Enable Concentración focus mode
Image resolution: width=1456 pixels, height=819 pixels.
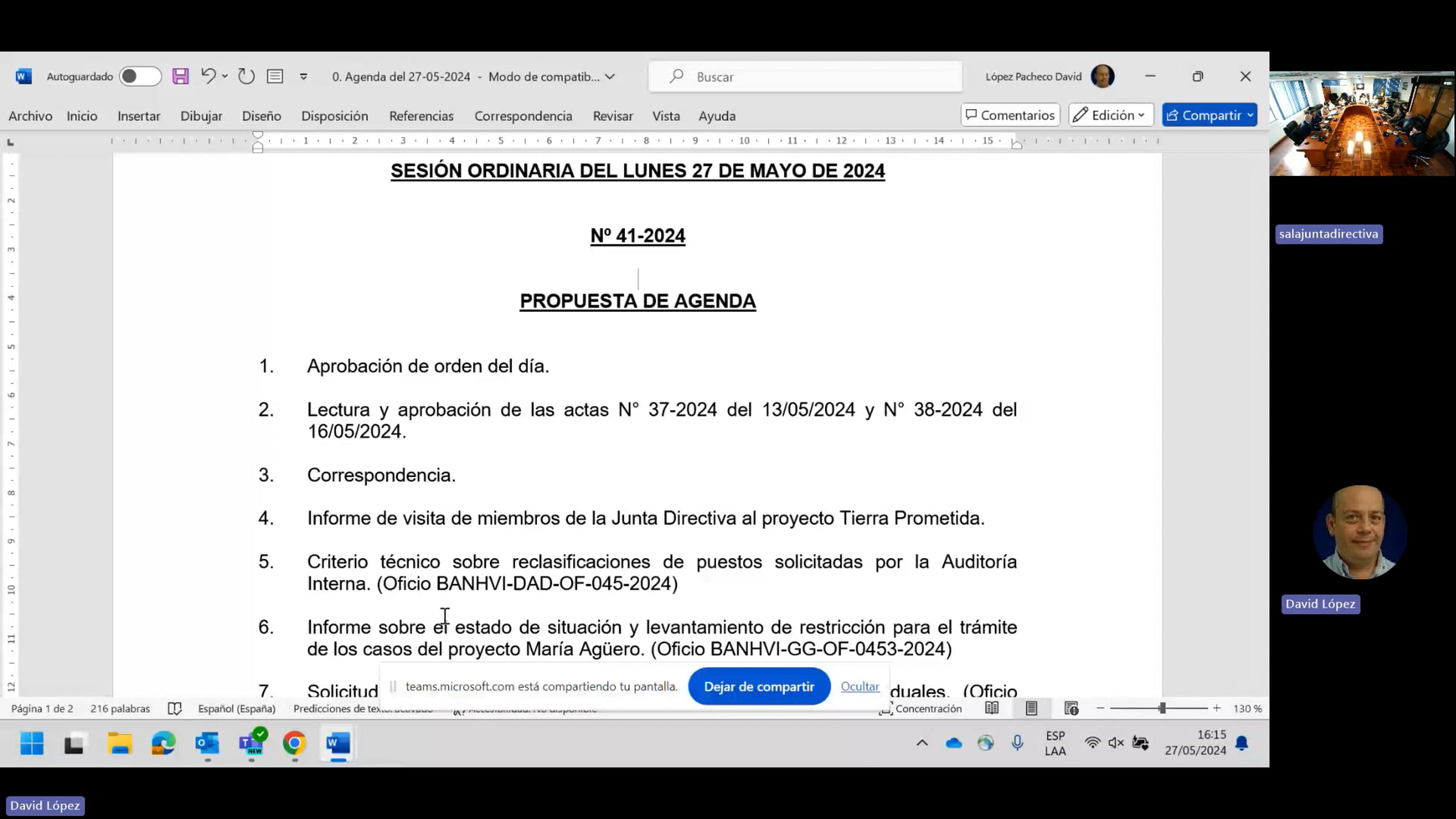point(921,709)
